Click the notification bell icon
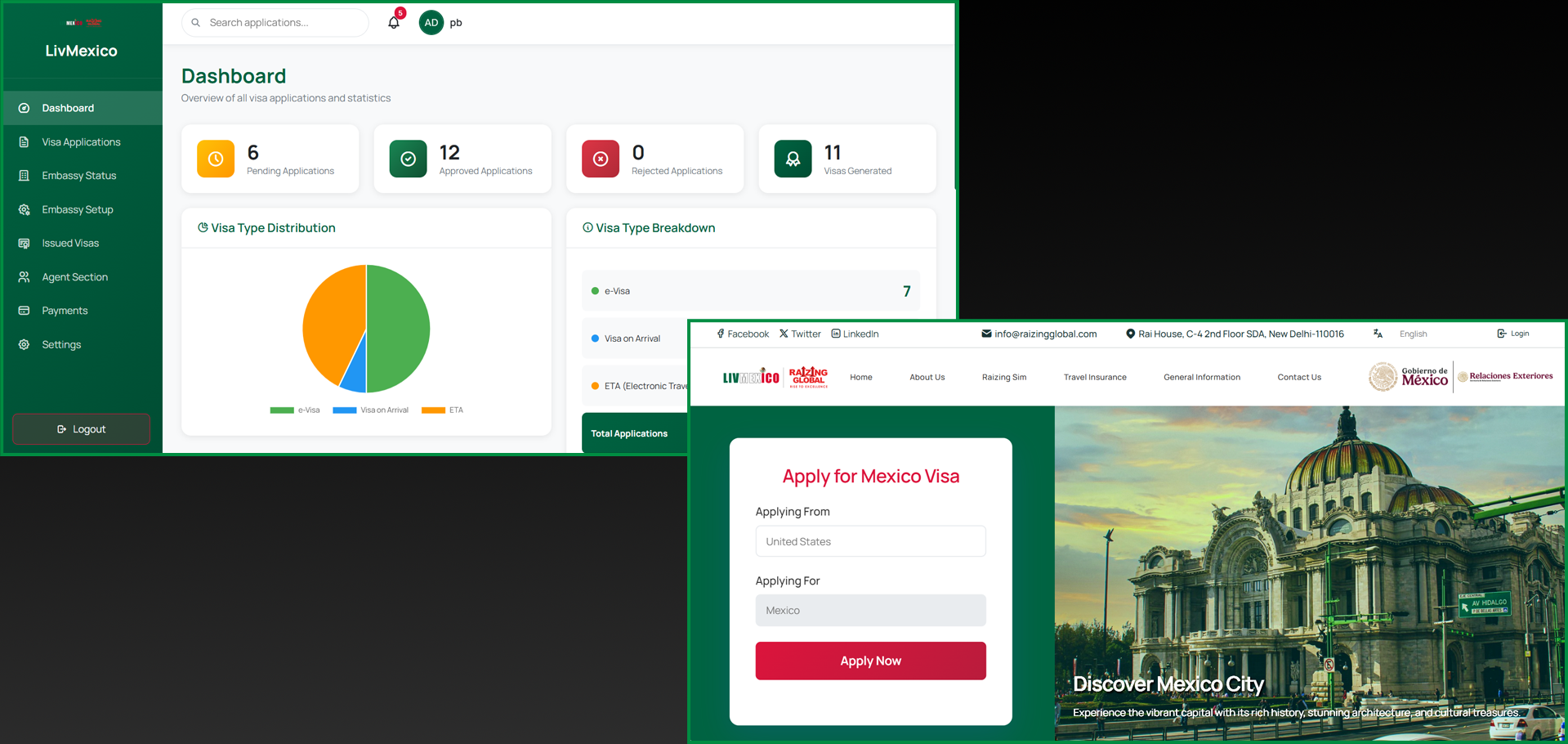The height and width of the screenshot is (744, 1568). tap(394, 23)
